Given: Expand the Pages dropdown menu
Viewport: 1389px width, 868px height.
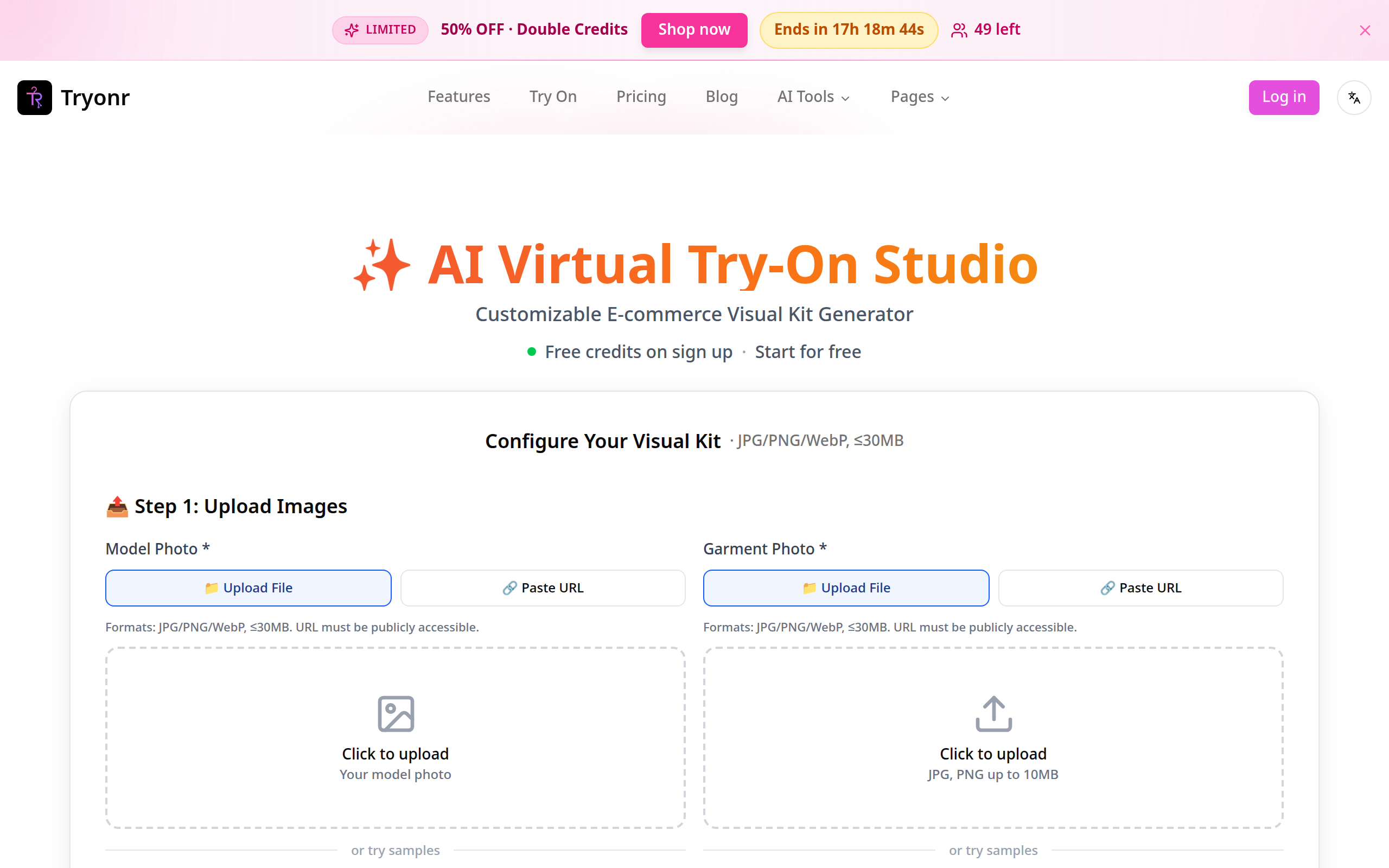Looking at the screenshot, I should tap(920, 97).
